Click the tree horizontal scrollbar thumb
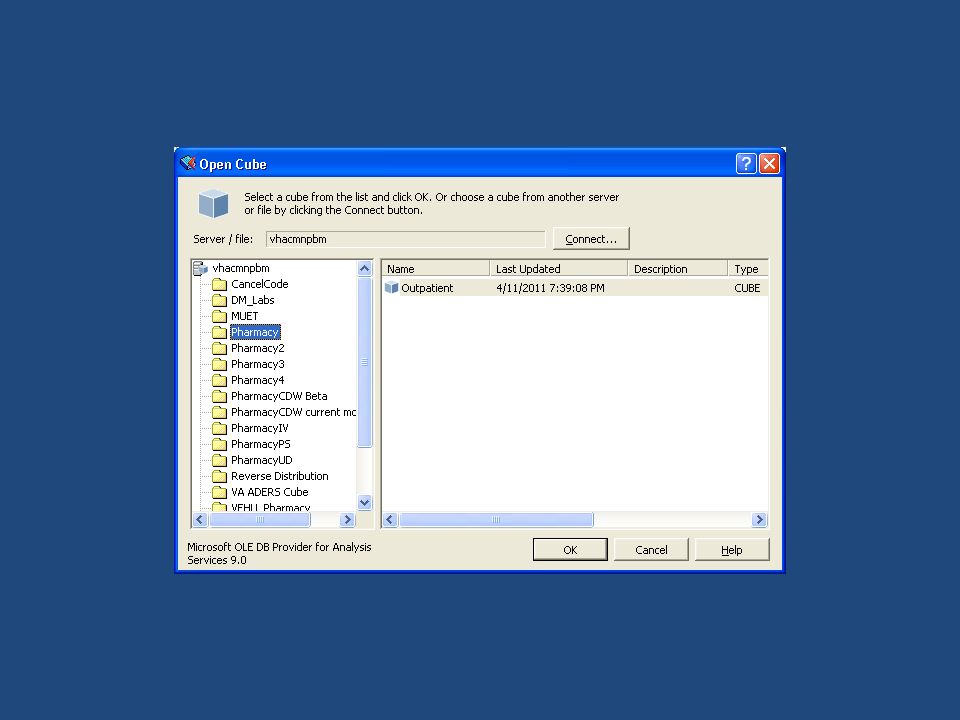Image resolution: width=960 pixels, height=720 pixels. click(260, 519)
